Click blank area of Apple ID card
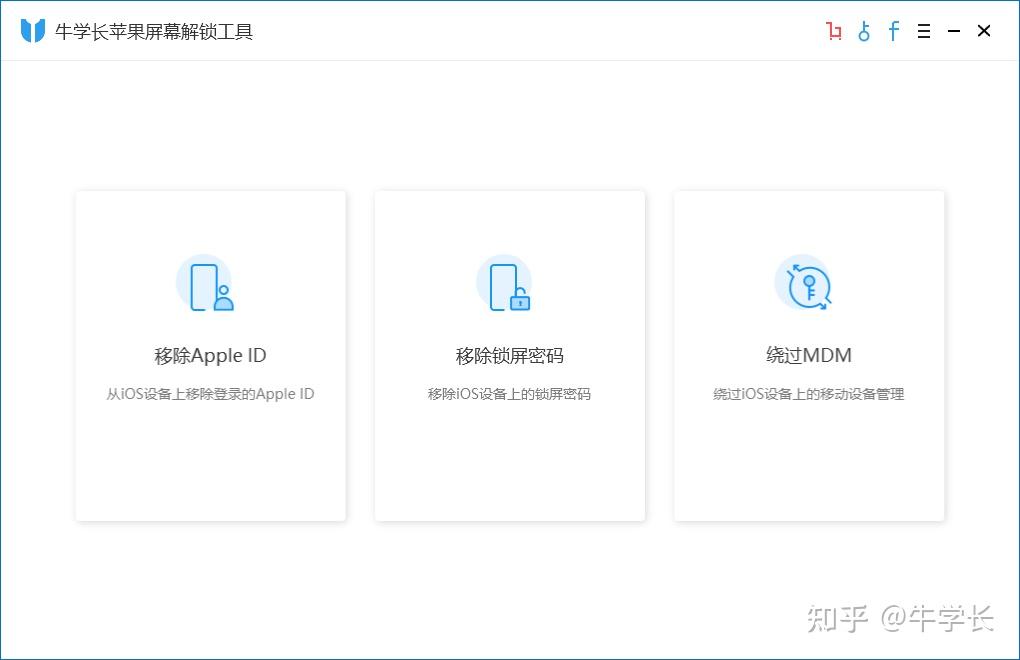 (x=210, y=465)
